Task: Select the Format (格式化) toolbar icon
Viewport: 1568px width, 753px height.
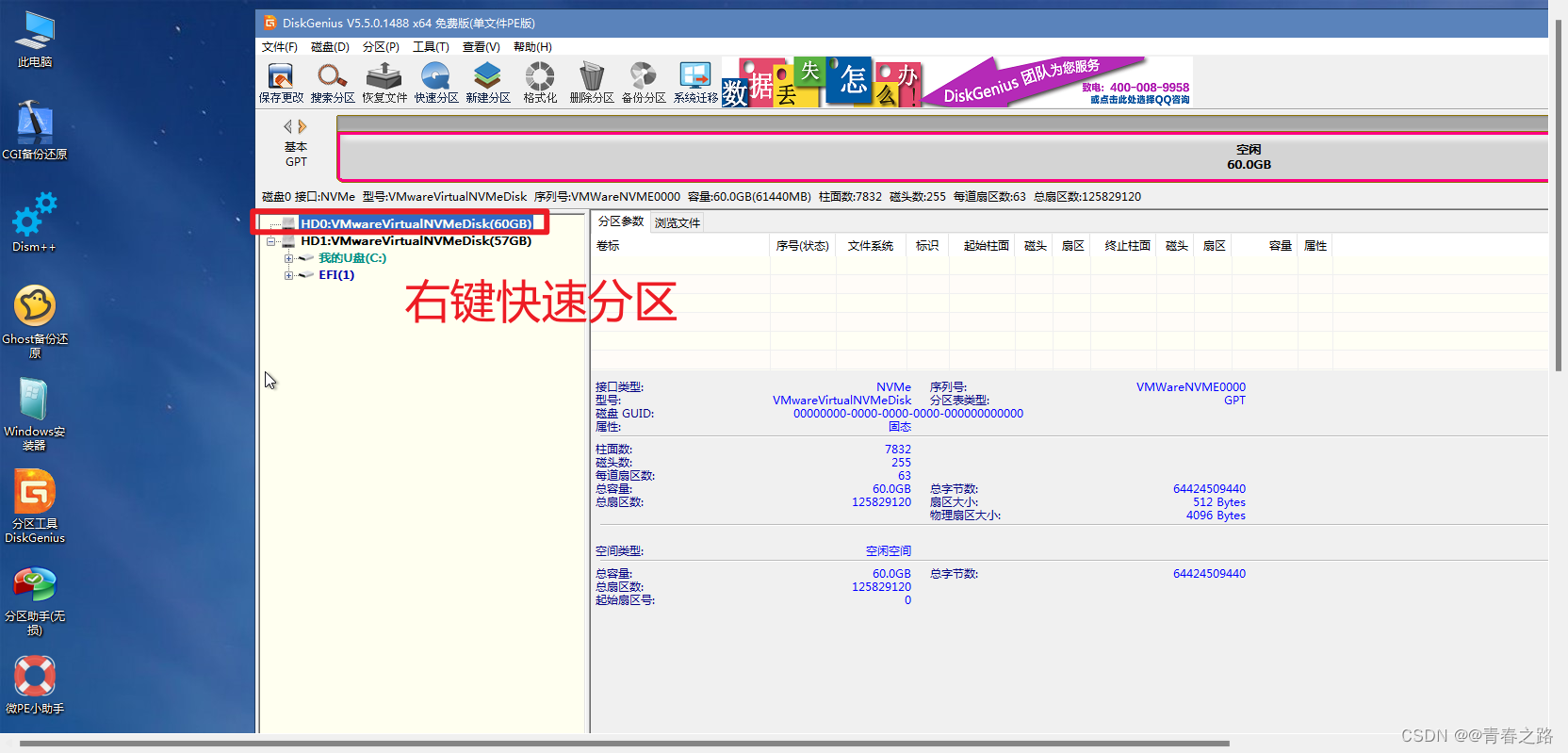Action: pos(540,82)
